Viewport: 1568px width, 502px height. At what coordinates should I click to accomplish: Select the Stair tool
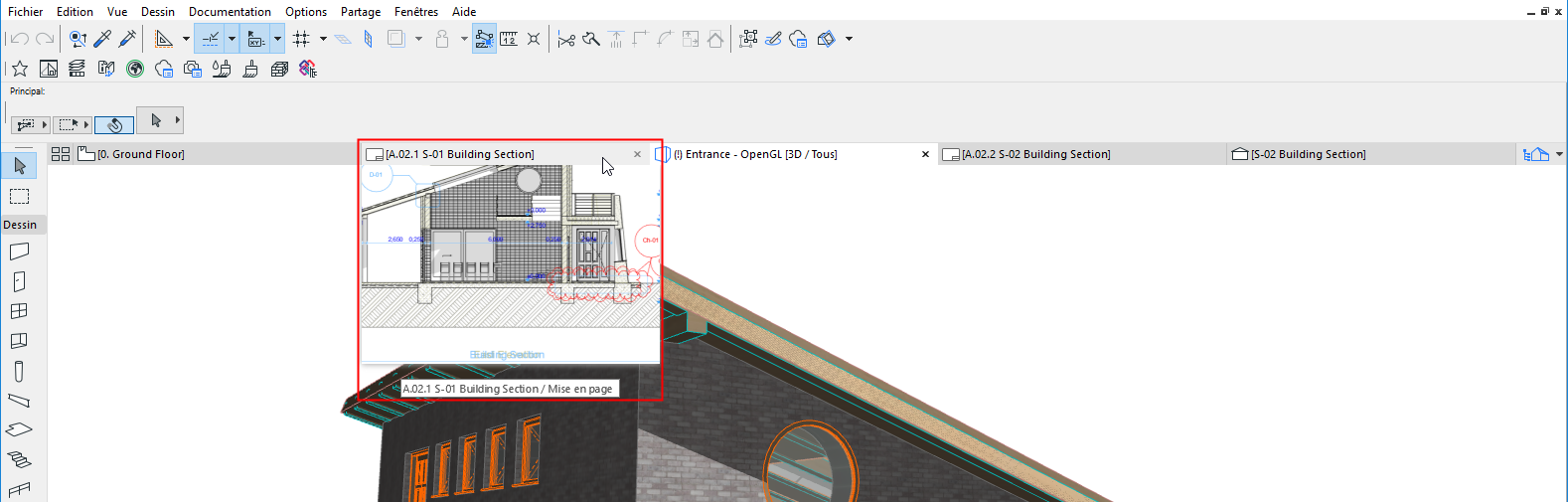coord(19,459)
